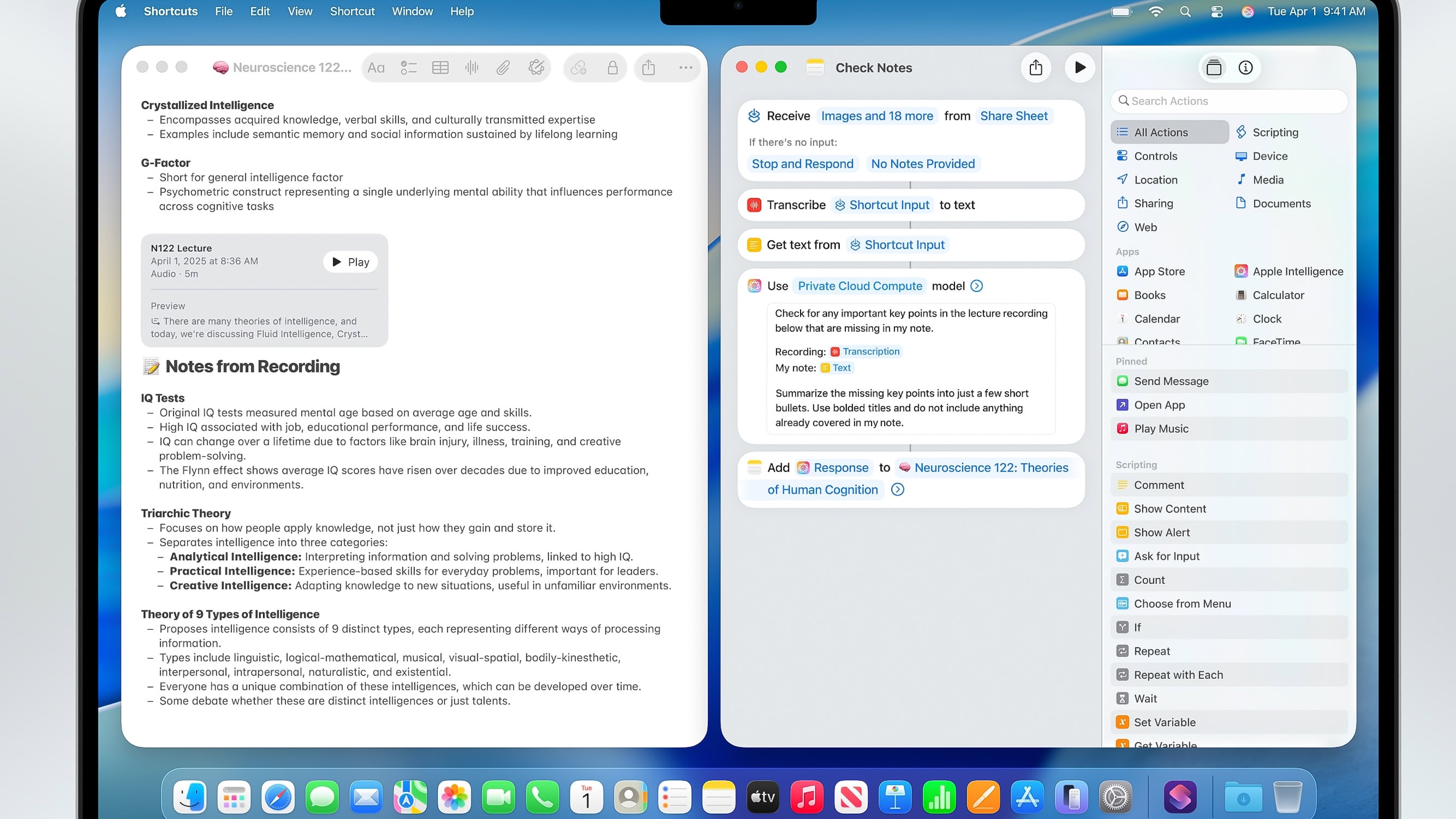The width and height of the screenshot is (1456, 819).
Task: Click the Search Actions field
Action: point(1229,101)
